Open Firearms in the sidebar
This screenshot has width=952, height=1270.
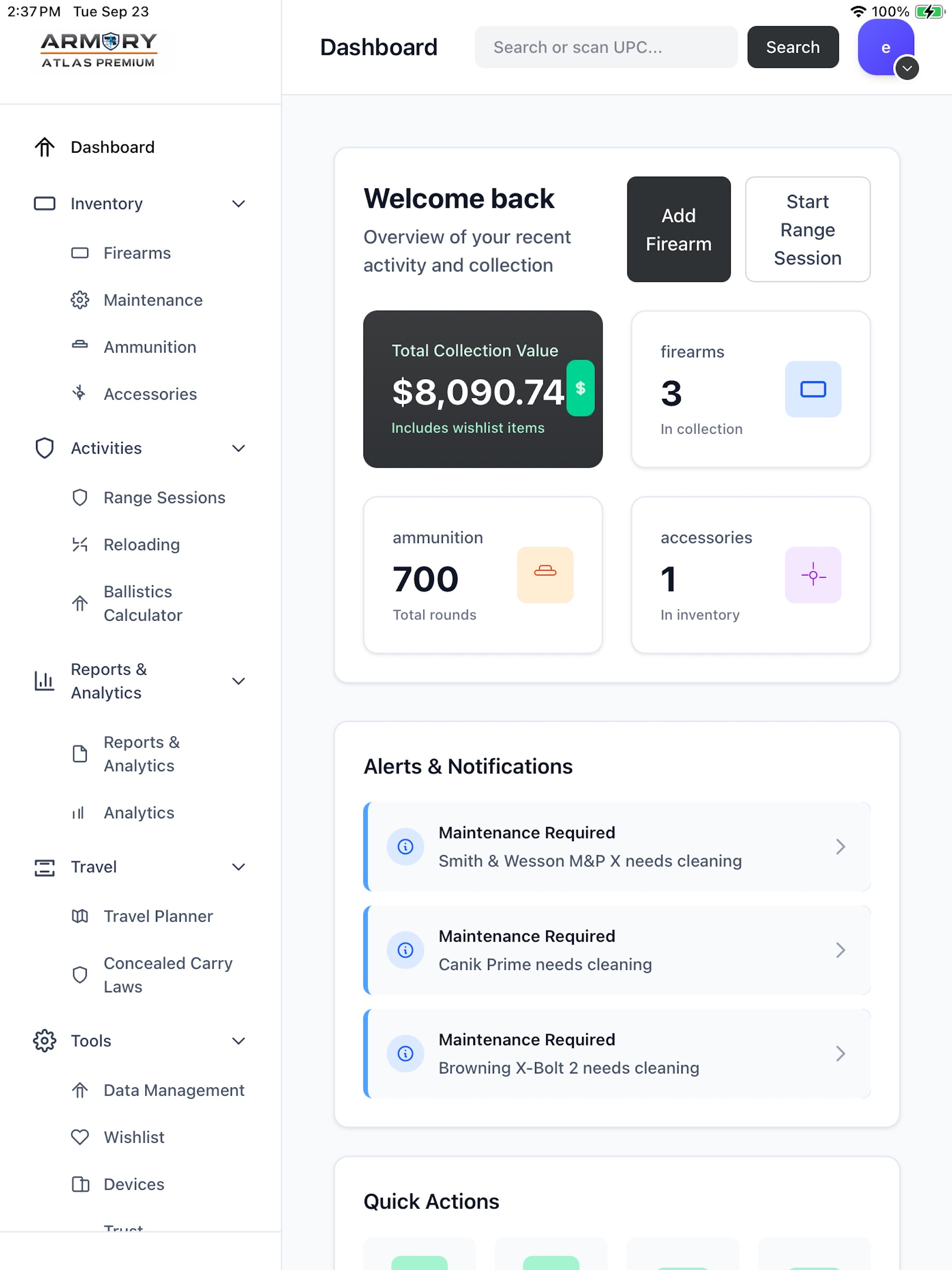(137, 253)
